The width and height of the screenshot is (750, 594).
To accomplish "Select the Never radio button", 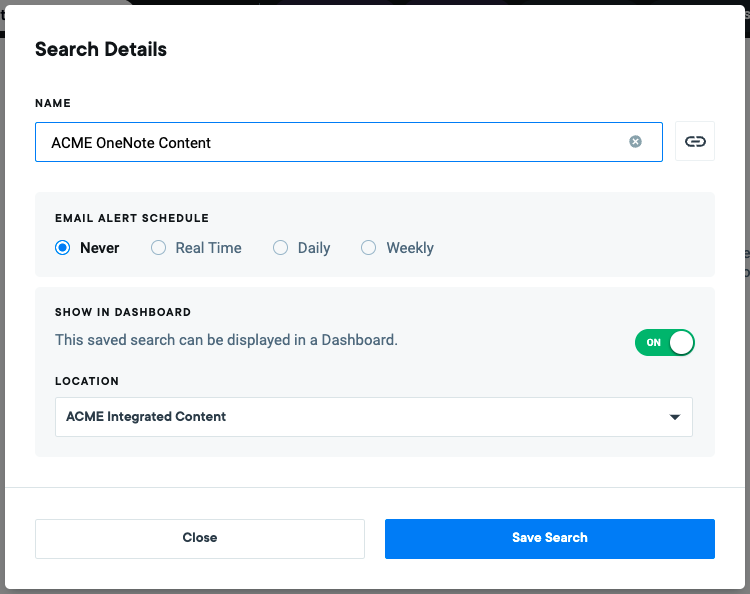I will [x=62, y=248].
